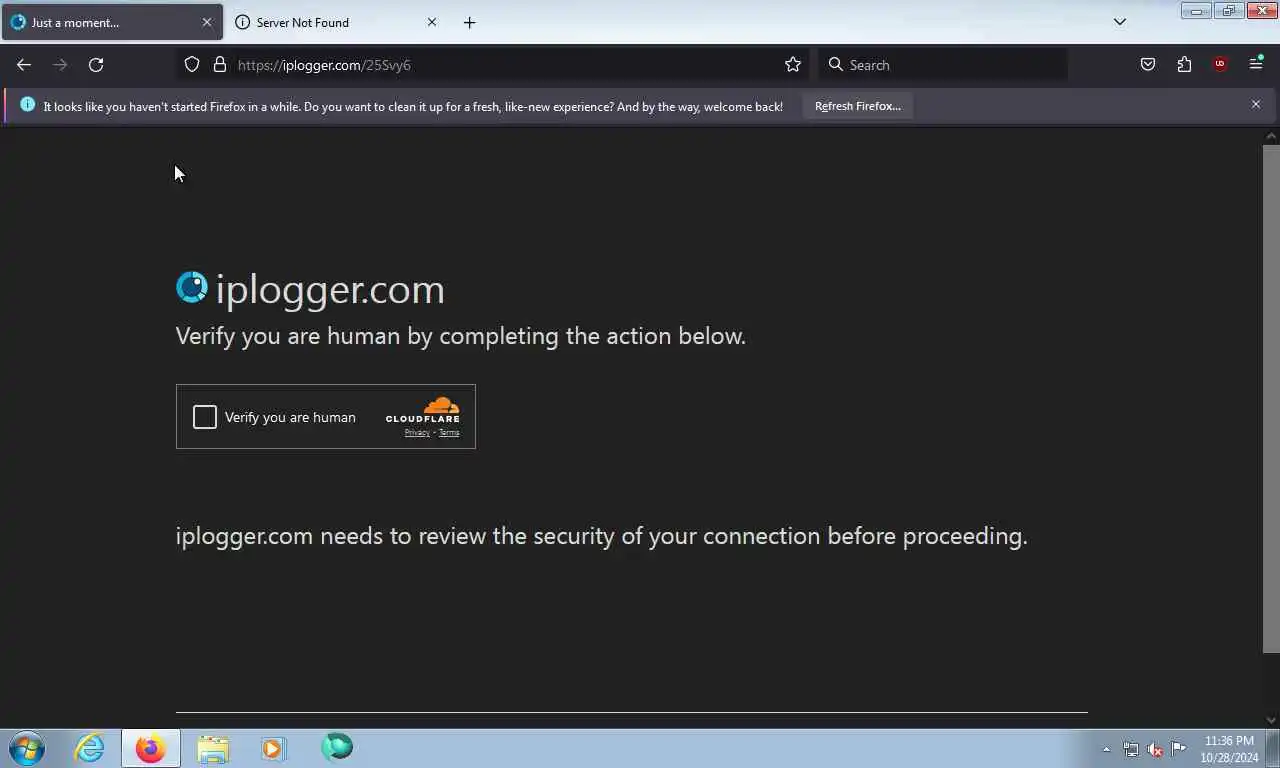Close the 'Just a moment...' tab
Screen dimensions: 1280x768
click(x=207, y=22)
